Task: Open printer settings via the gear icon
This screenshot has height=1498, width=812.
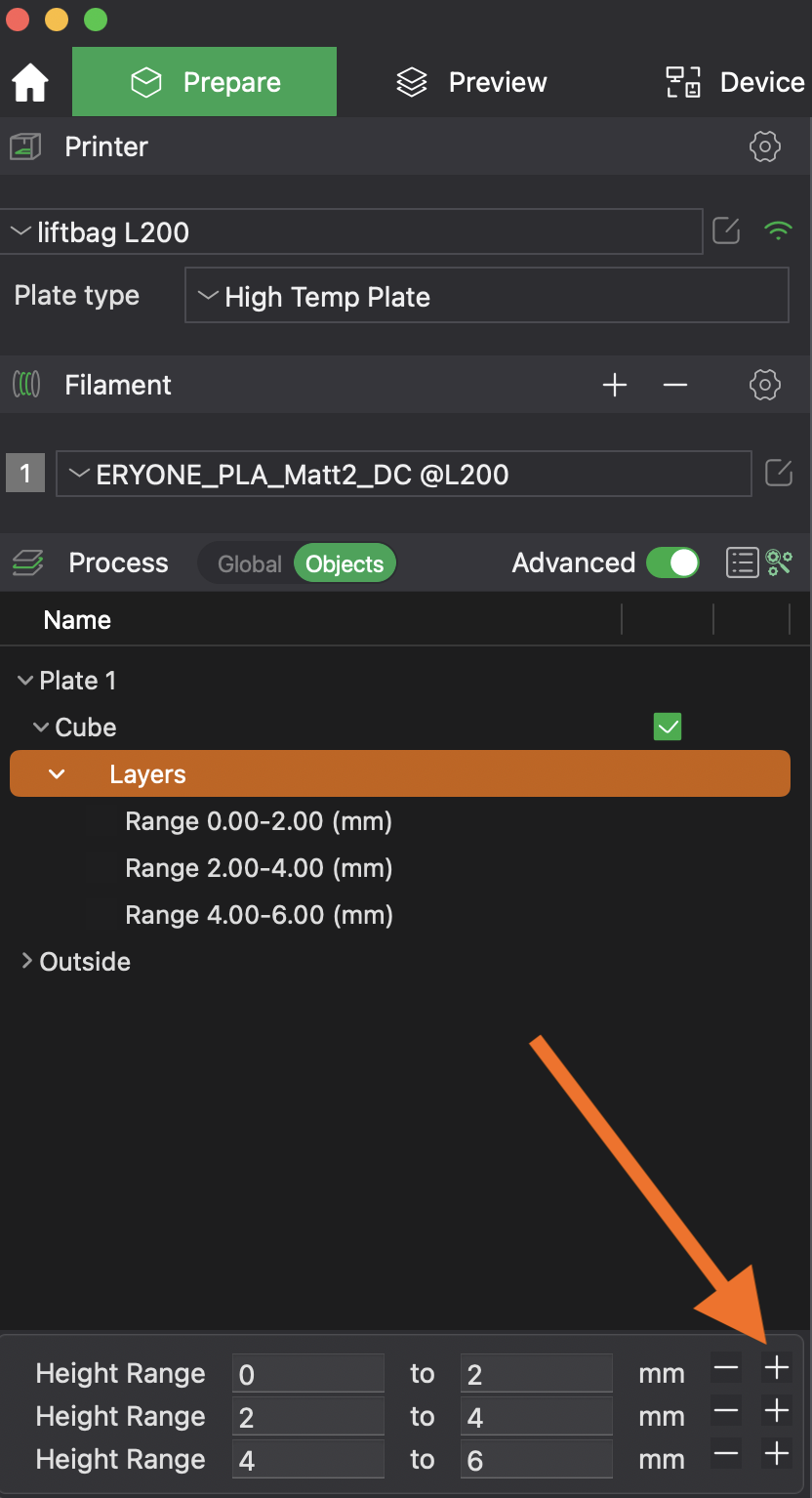Action: [765, 146]
